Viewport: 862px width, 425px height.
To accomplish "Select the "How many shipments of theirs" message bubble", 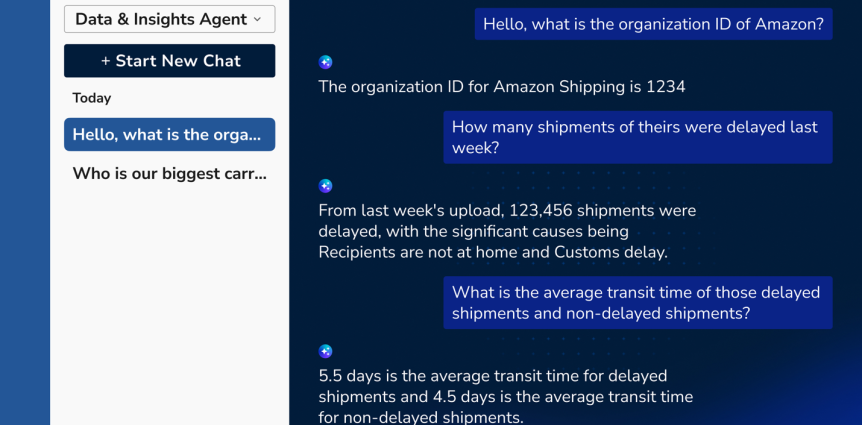I will 638,137.
